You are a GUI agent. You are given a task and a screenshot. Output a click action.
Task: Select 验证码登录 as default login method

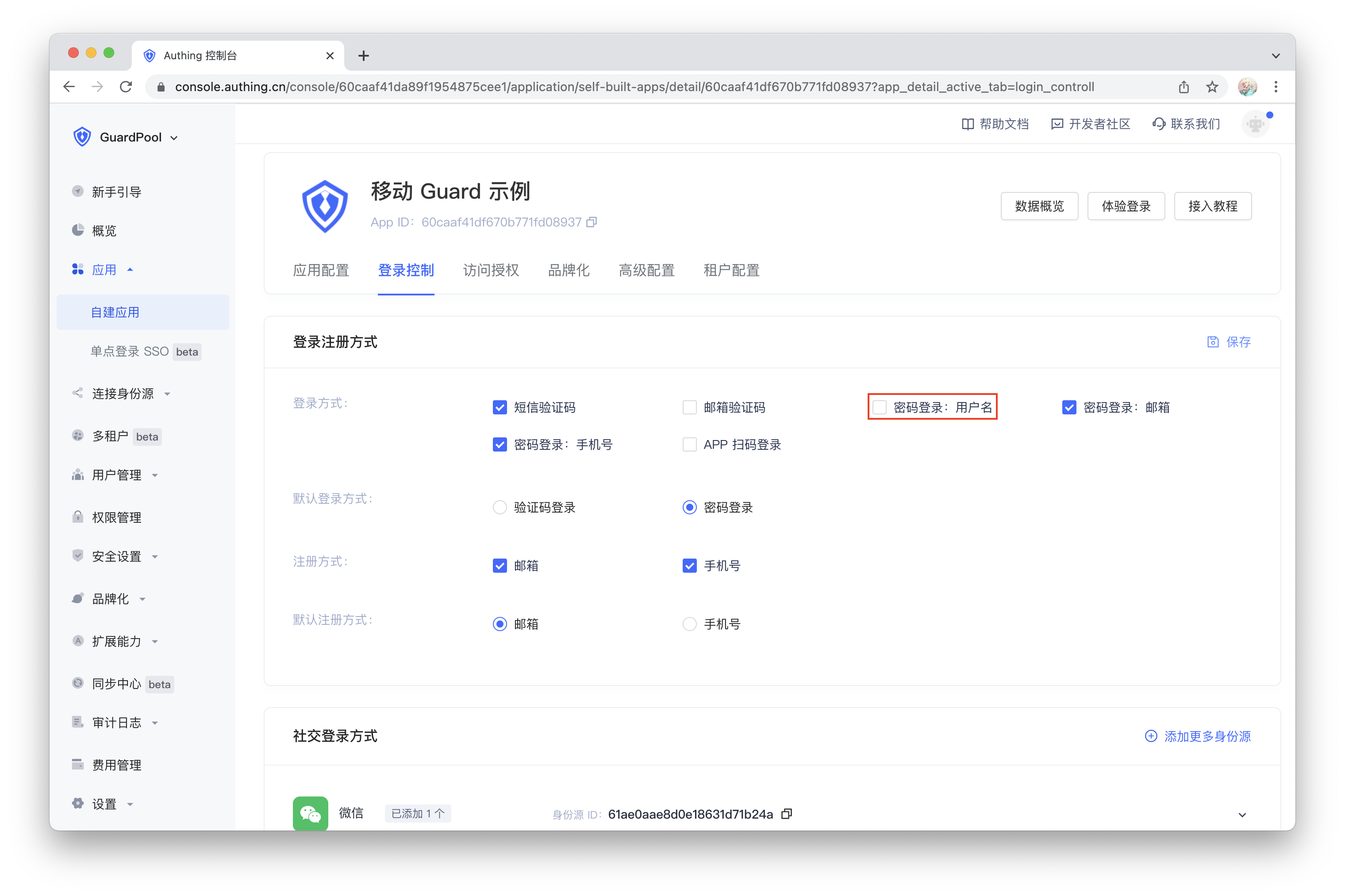pyautogui.click(x=500, y=507)
